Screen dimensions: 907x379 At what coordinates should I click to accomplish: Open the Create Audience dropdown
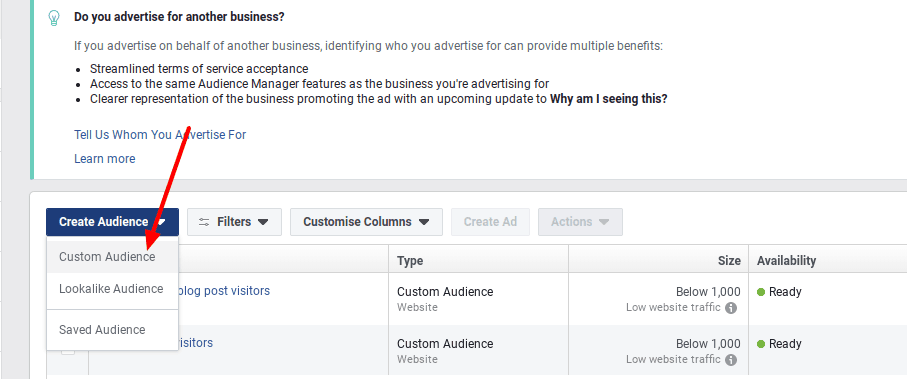[x=112, y=222]
